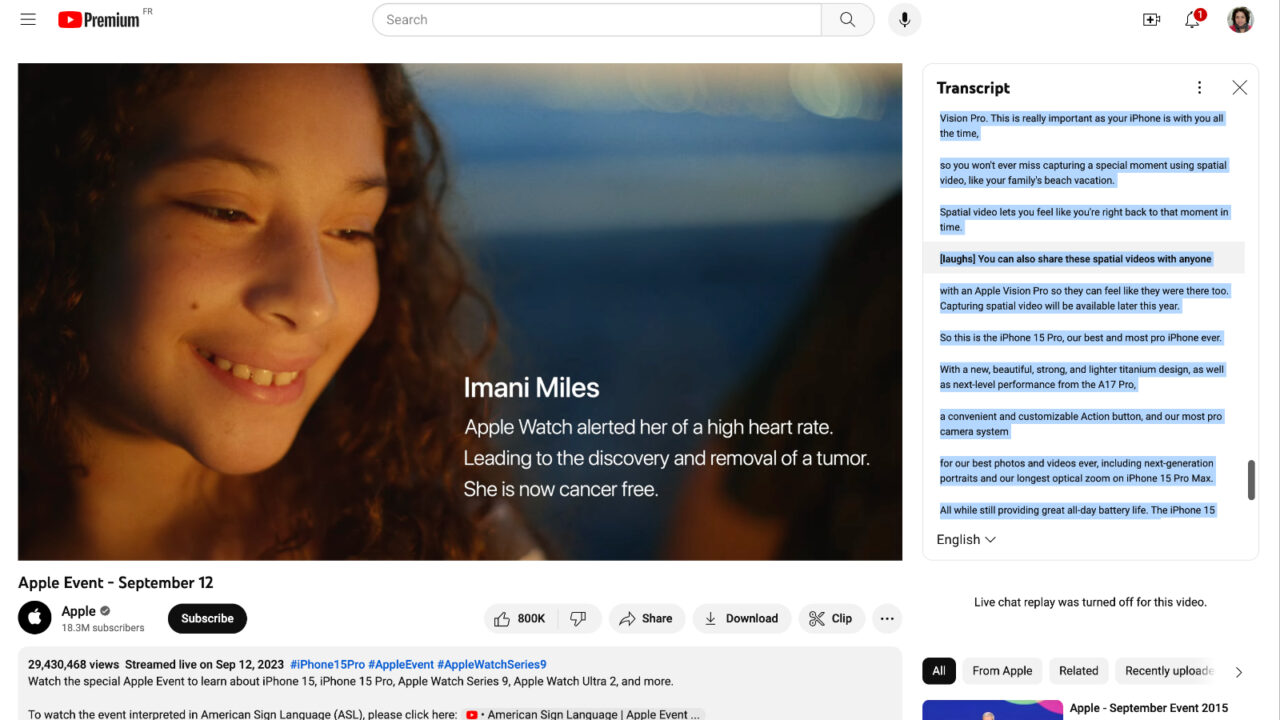Screen dimensions: 1280x720
Task: Start voice search with the microphone icon
Action: pyautogui.click(x=905, y=19)
